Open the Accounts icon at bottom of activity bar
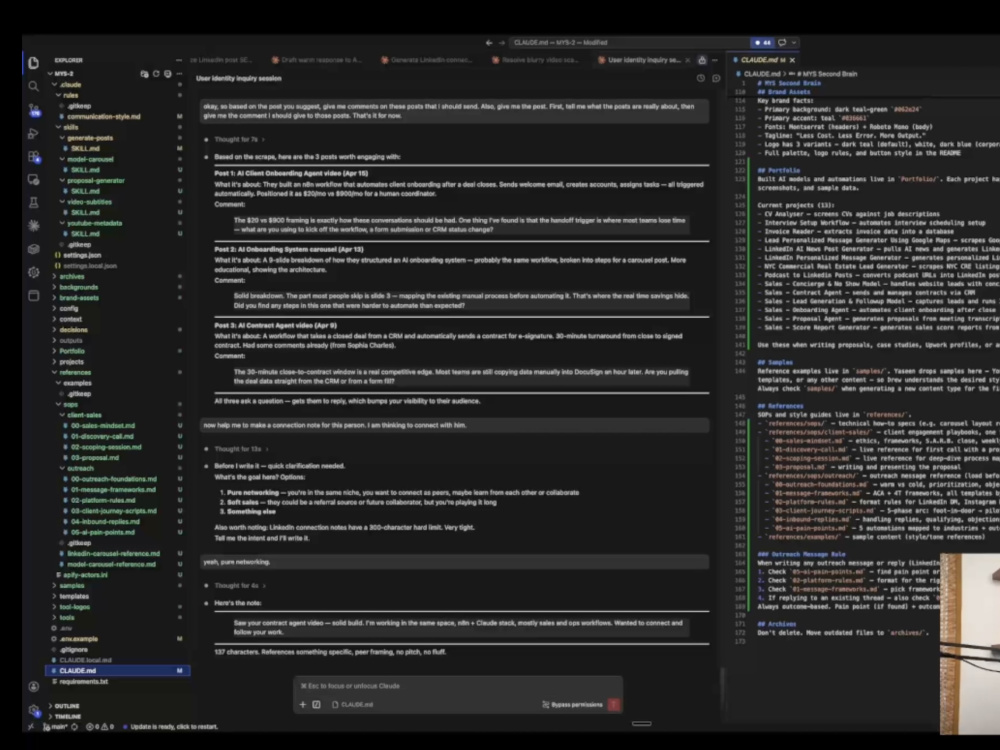This screenshot has height=750, width=1000. point(34,686)
